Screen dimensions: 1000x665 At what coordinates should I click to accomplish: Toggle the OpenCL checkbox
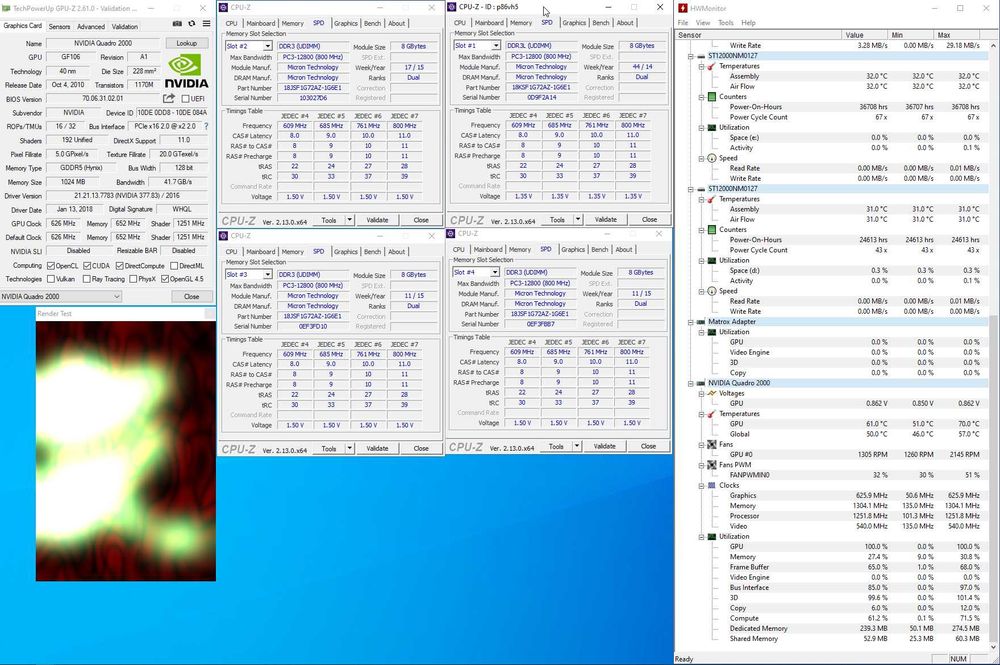(x=51, y=266)
